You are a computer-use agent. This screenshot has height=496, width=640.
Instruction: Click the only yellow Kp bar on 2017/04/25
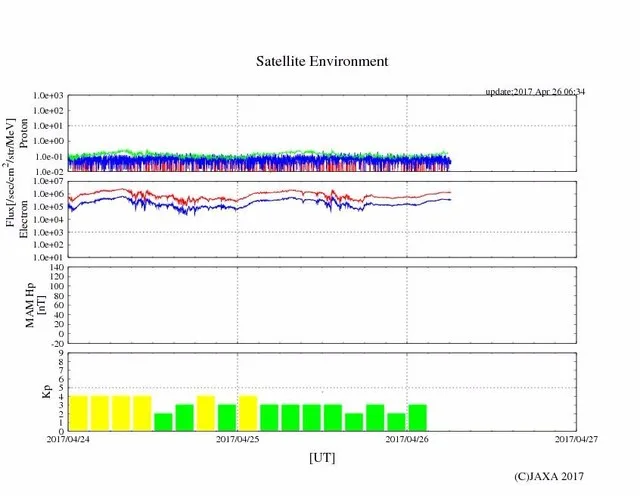pos(248,413)
